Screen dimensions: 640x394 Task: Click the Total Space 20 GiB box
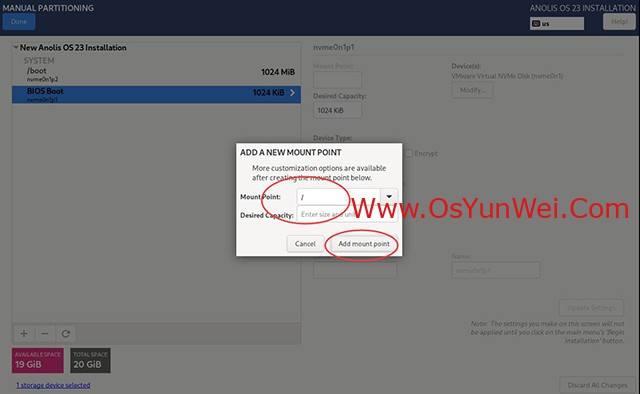tap(90, 360)
